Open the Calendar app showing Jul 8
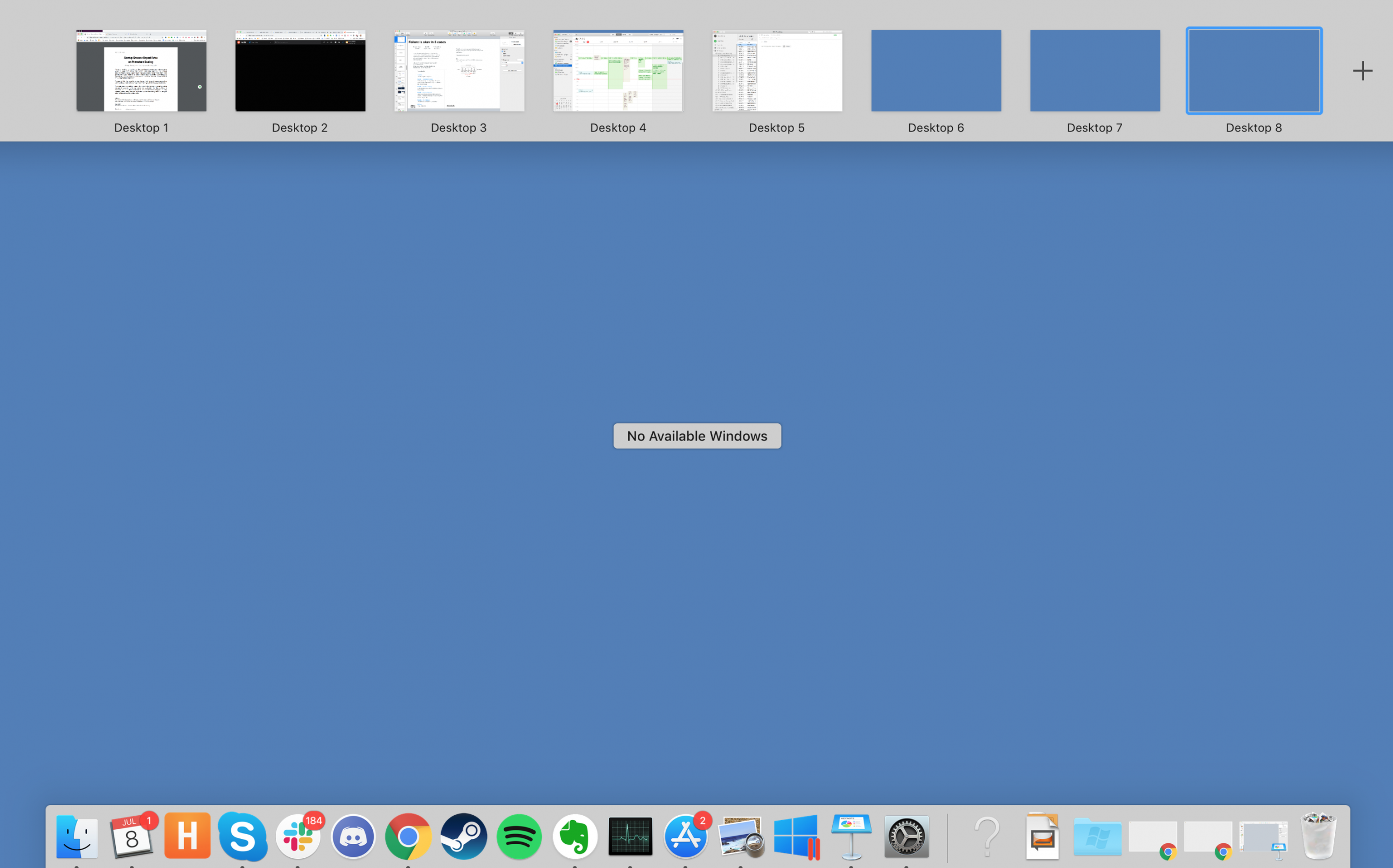This screenshot has width=1393, height=868. 132,836
